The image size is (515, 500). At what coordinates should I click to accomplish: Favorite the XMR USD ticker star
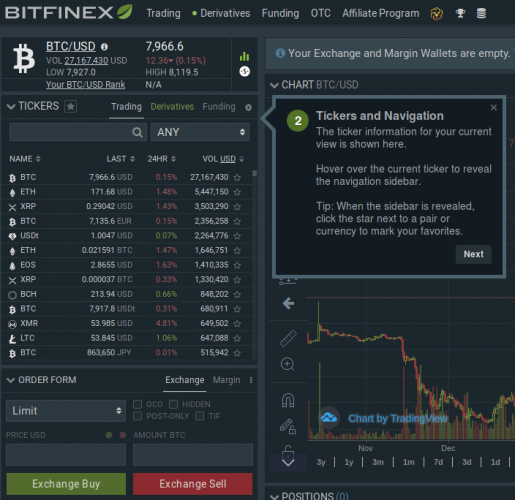pyautogui.click(x=237, y=323)
